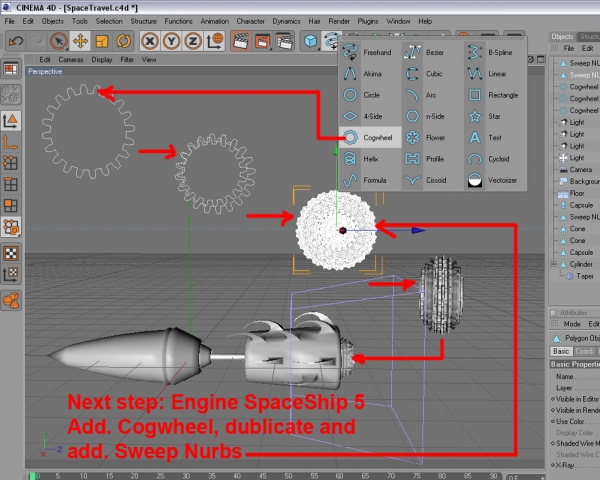Open Object manager File menu
This screenshot has height=480, width=600.
coord(569,48)
